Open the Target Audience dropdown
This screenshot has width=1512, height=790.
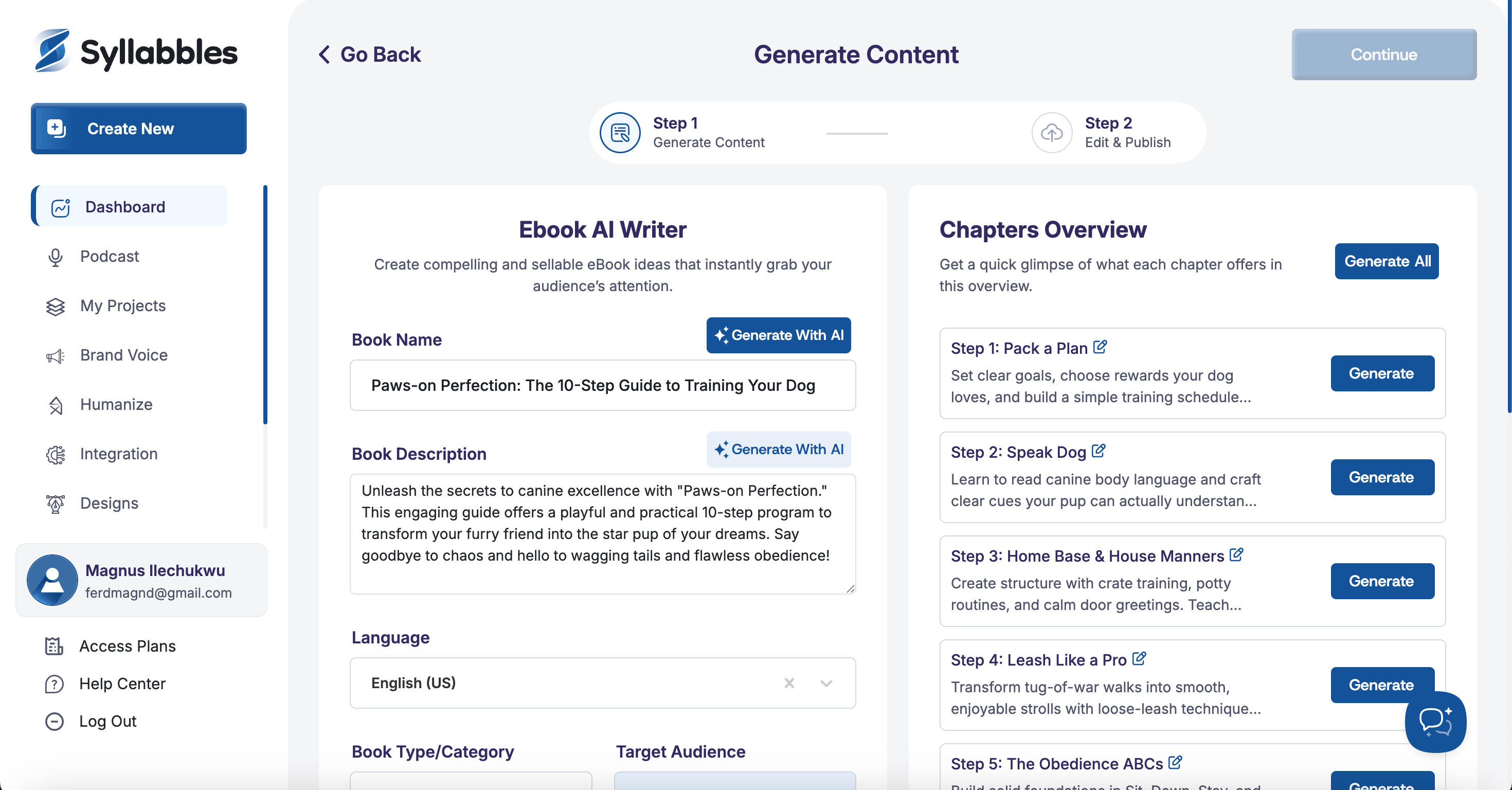pyautogui.click(x=734, y=781)
